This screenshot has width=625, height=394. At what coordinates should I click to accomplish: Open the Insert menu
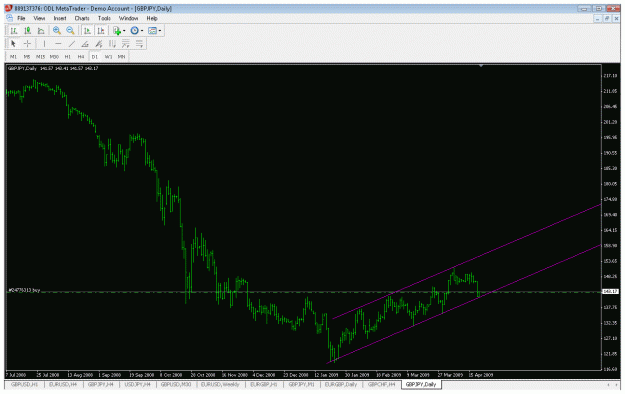click(x=60, y=18)
